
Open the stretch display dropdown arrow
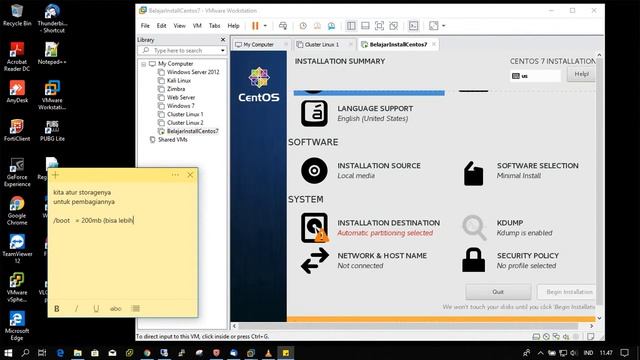pyautogui.click(x=444, y=26)
